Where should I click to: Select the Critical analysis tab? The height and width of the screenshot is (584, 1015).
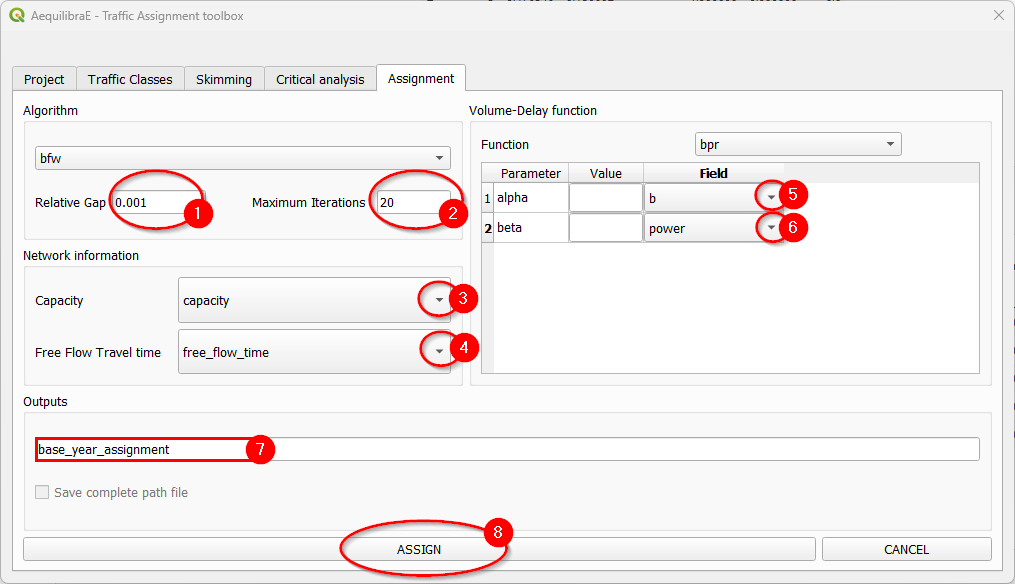320,79
